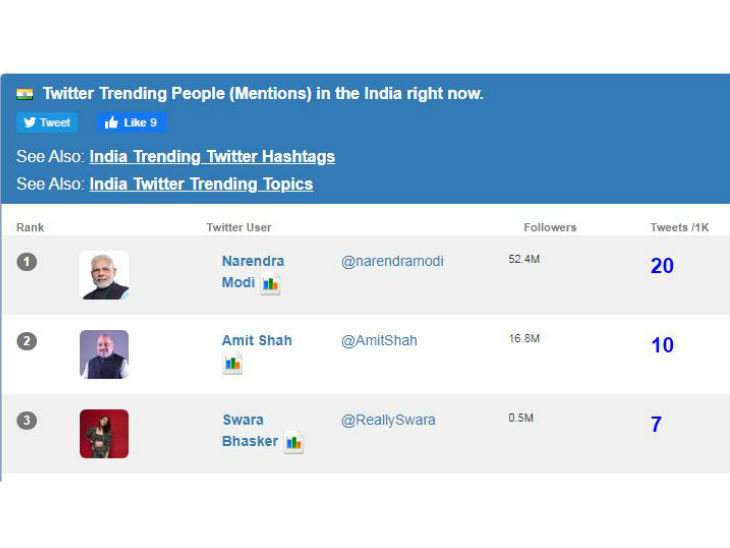This screenshot has height=548, width=730.
Task: Open India Trending Twitter Hashtags link
Action: [x=212, y=157]
